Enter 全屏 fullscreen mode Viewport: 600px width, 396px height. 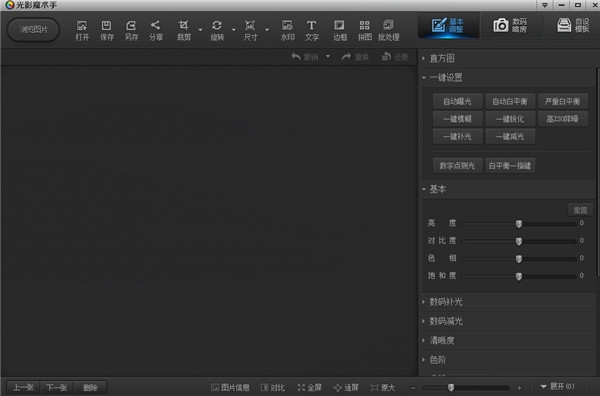click(x=310, y=388)
